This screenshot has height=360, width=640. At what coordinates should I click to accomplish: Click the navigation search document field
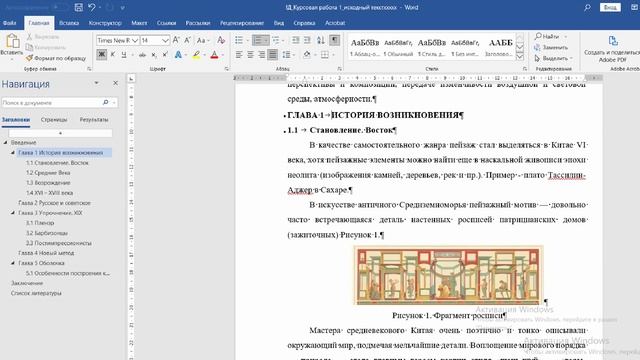click(x=51, y=102)
